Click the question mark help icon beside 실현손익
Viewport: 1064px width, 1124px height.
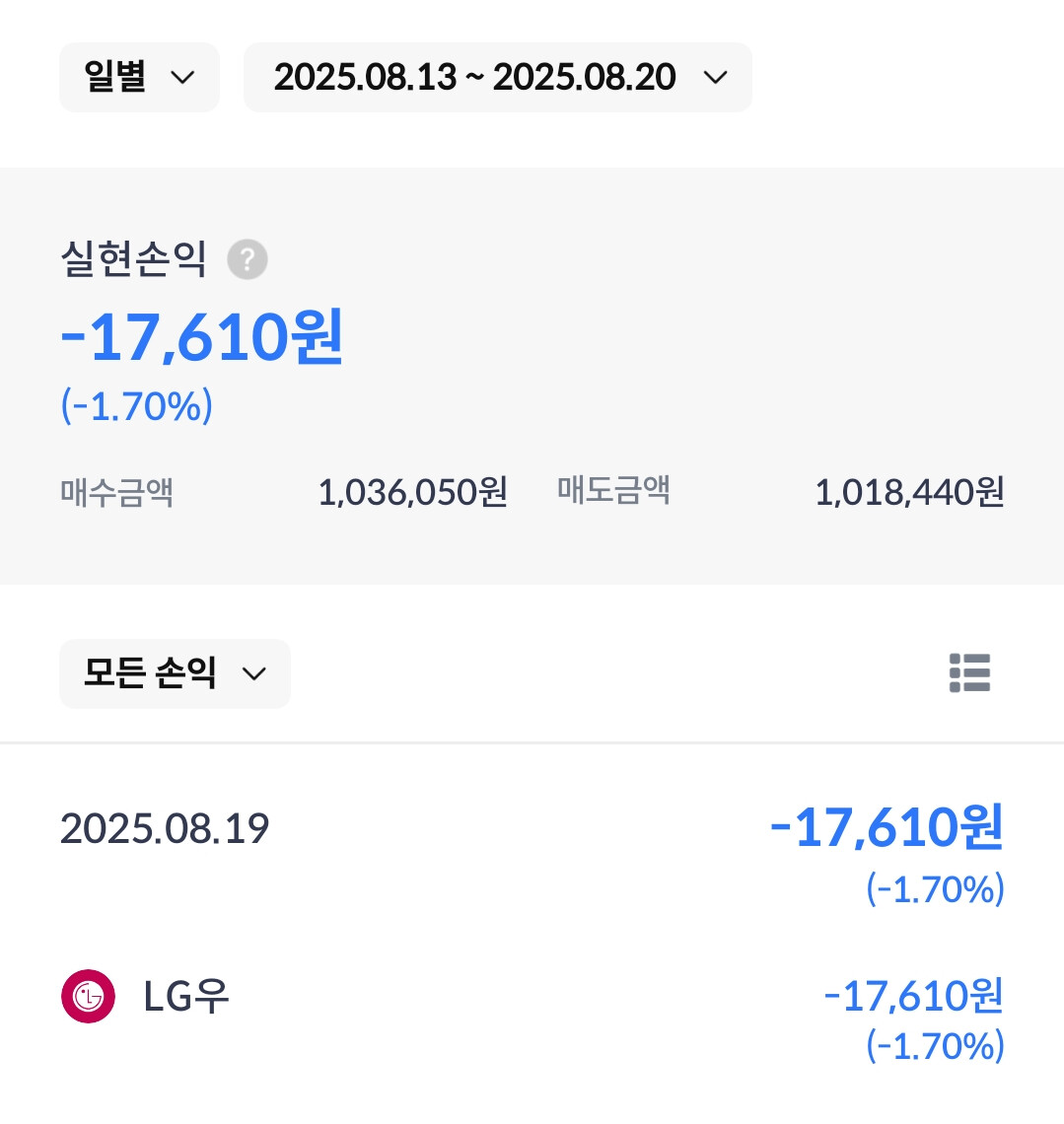click(248, 260)
